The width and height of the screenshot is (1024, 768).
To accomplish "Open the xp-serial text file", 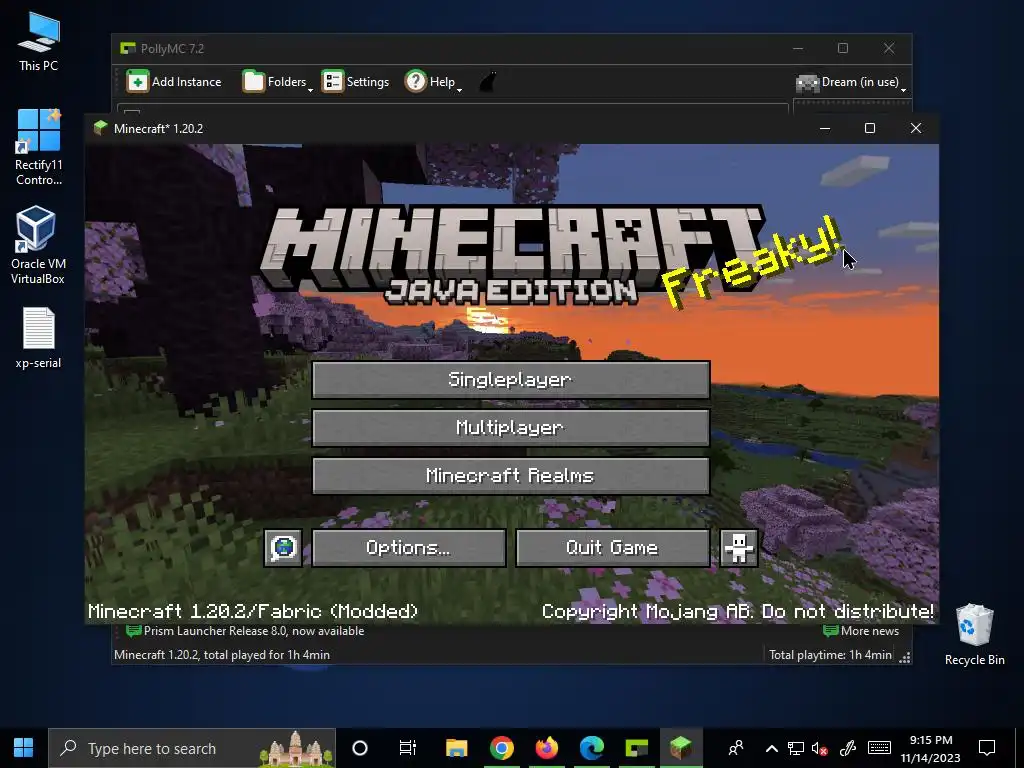I will coord(39,338).
